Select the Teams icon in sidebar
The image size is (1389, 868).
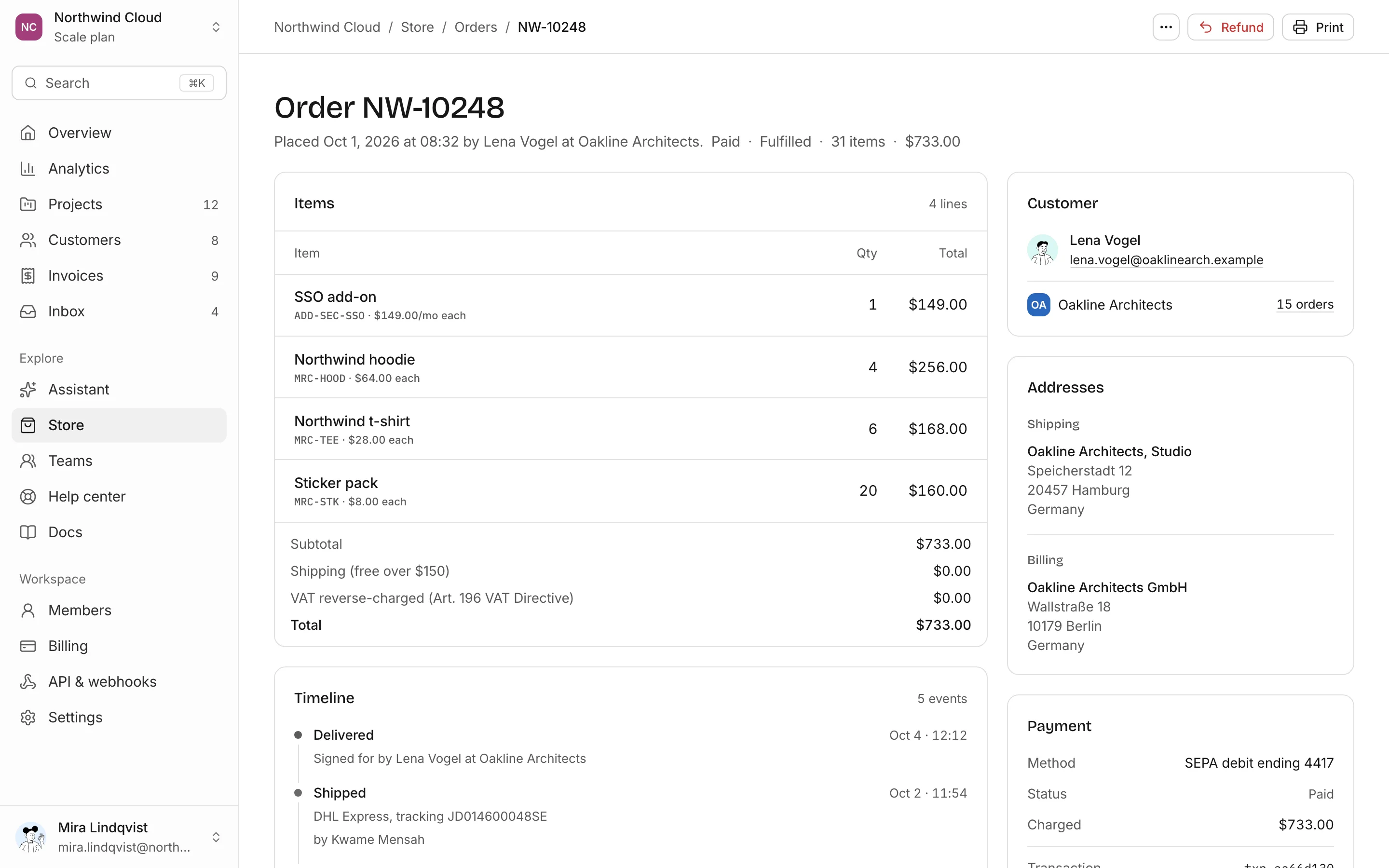click(x=27, y=461)
